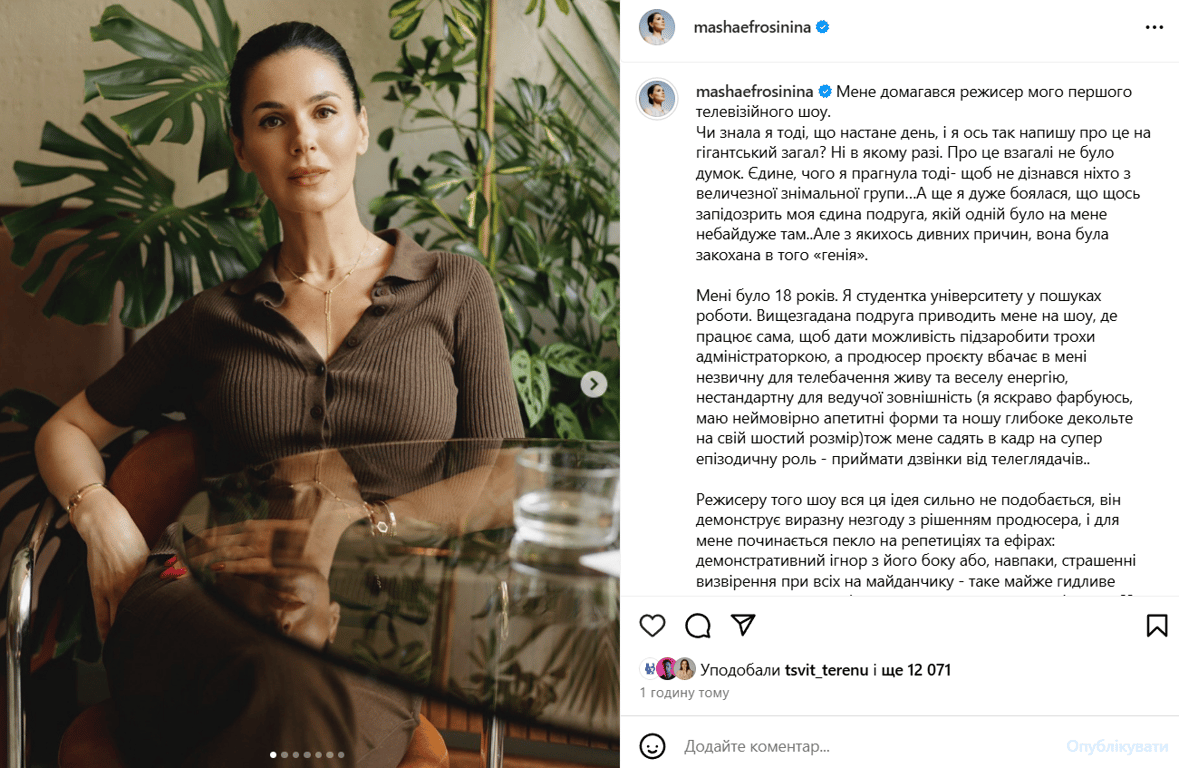Click the 'Опублікувати' post button

coord(1117,746)
